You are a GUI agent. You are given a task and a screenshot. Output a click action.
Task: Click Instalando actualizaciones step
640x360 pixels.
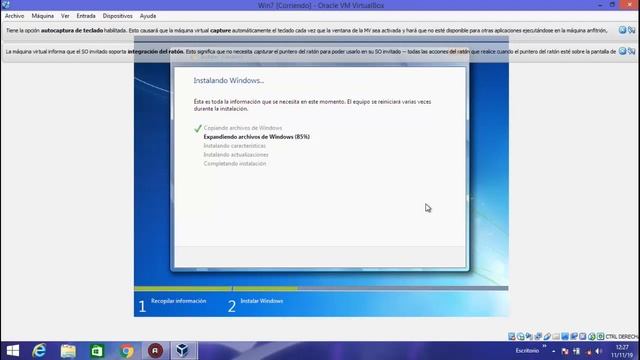point(236,155)
